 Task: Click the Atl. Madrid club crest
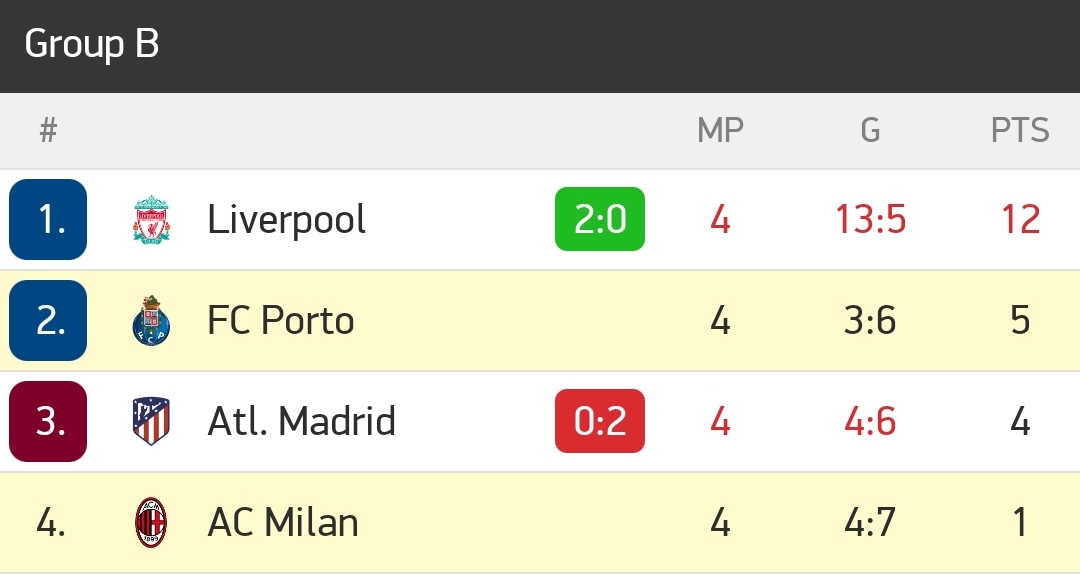151,421
